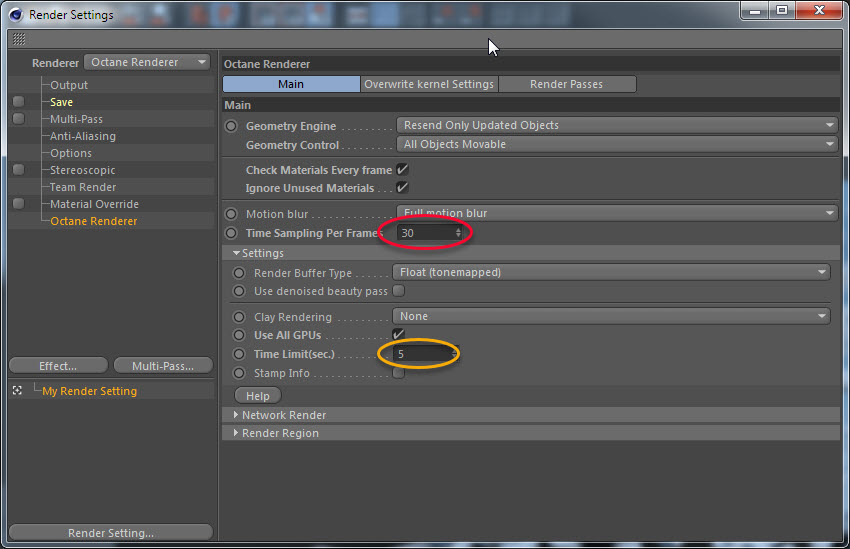Click the Time Limit animation dot
850x549 pixels.
pyautogui.click(x=239, y=354)
